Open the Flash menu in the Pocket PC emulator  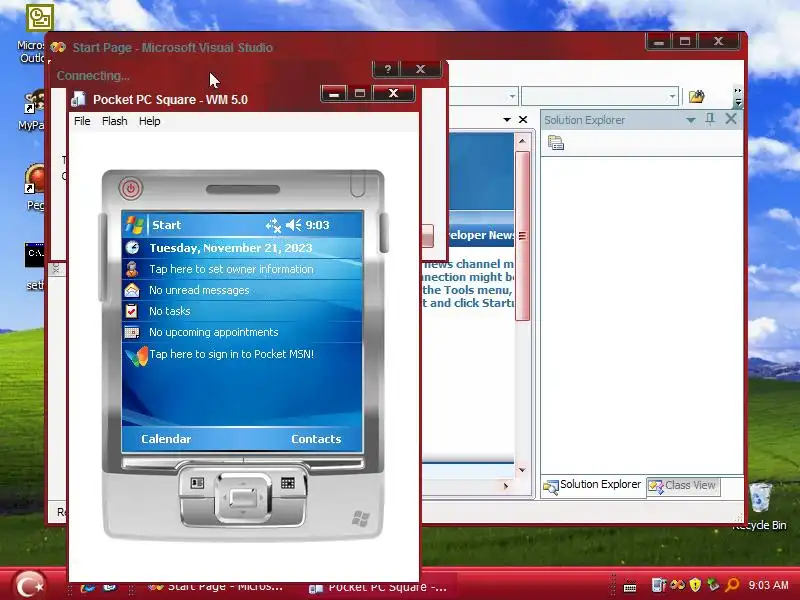click(x=114, y=121)
